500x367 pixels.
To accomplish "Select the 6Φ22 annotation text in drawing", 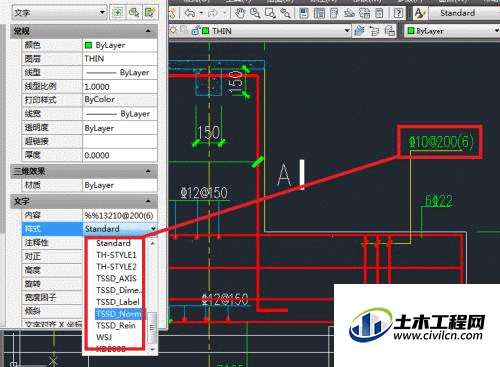I will 439,201.
